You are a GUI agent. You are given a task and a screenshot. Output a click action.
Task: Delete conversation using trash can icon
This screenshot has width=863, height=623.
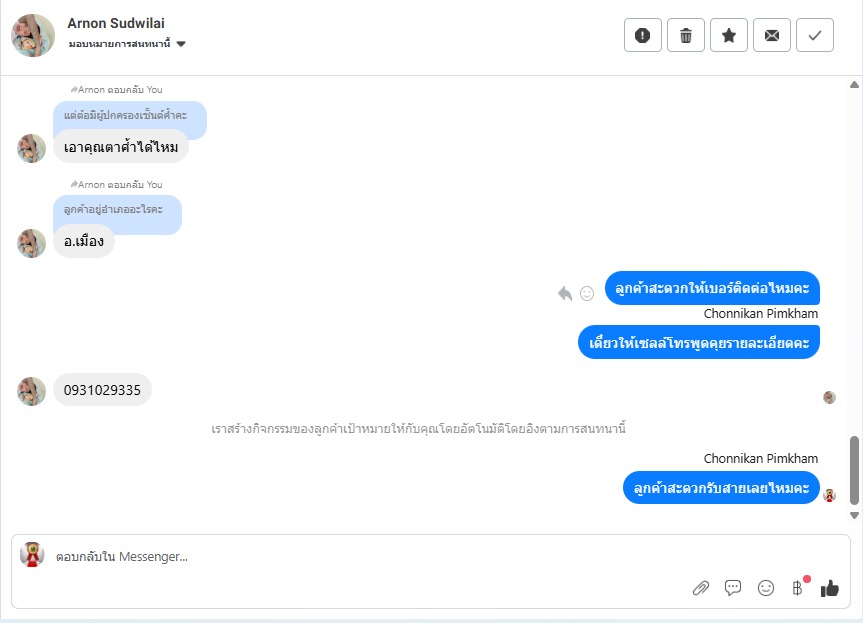[x=686, y=35]
